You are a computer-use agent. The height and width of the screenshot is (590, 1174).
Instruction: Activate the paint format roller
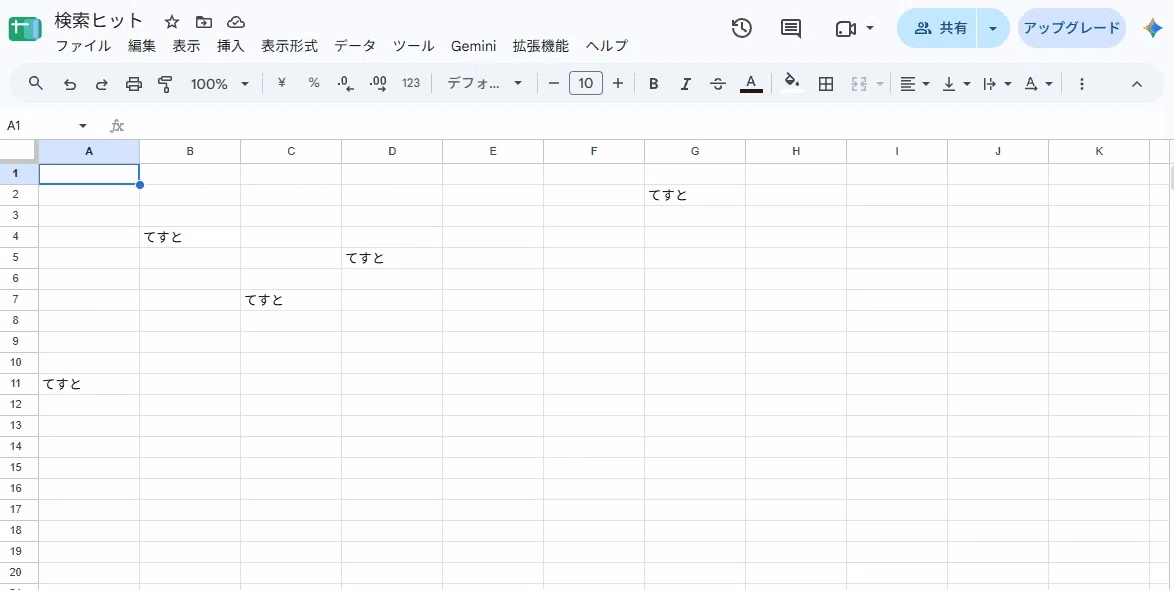(x=165, y=84)
